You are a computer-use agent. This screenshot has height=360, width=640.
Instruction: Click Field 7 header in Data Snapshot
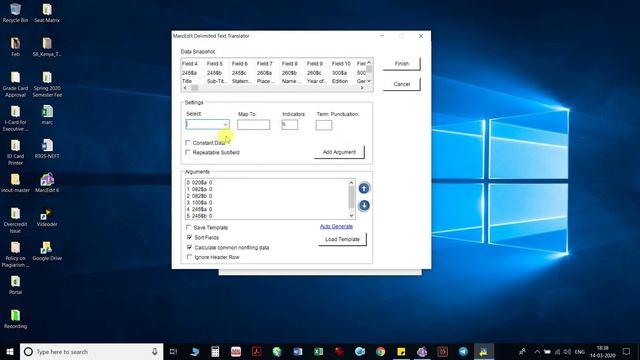(264, 64)
